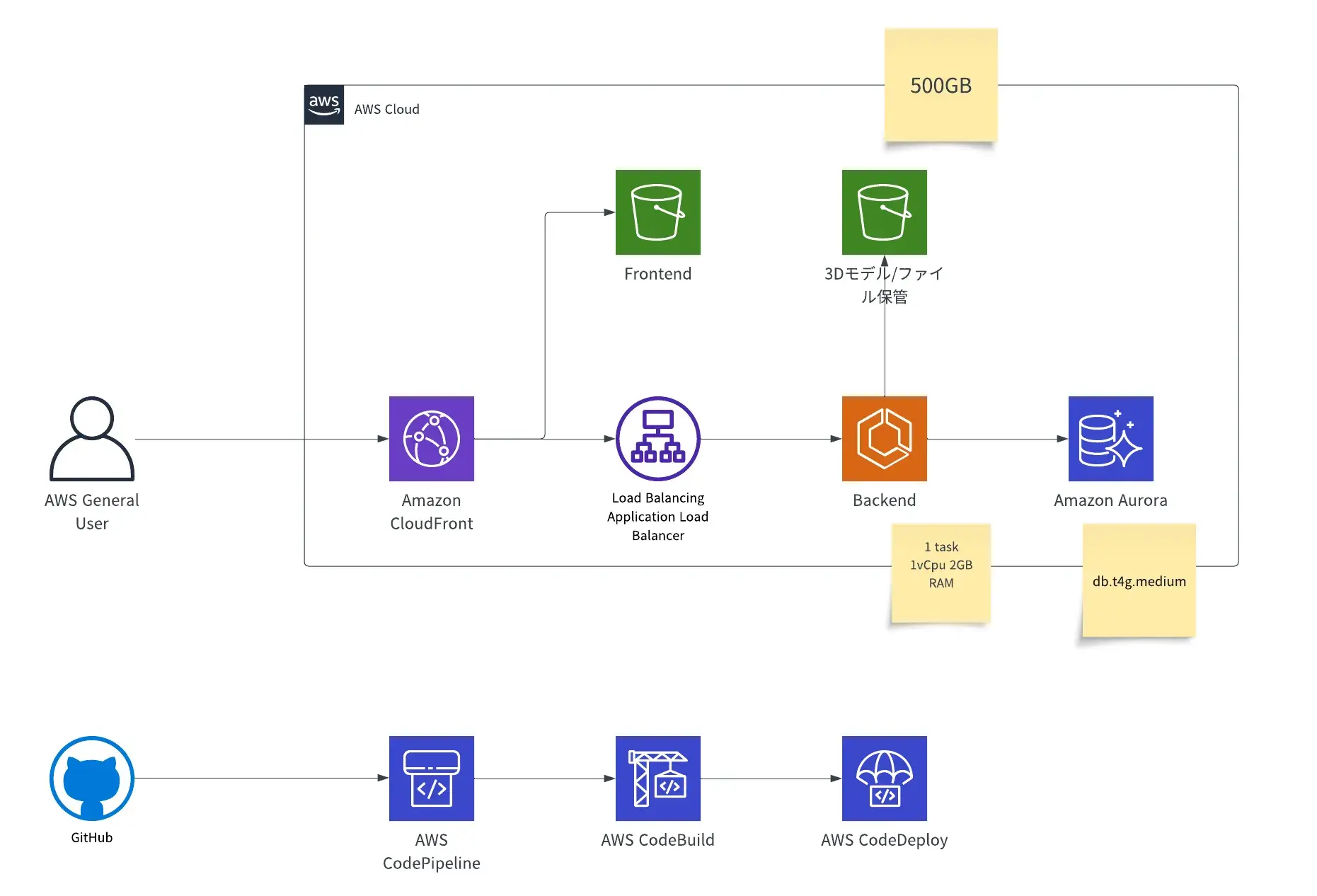Select the 1 task 1vCpu 2GB RAM note

pyautogui.click(x=941, y=573)
